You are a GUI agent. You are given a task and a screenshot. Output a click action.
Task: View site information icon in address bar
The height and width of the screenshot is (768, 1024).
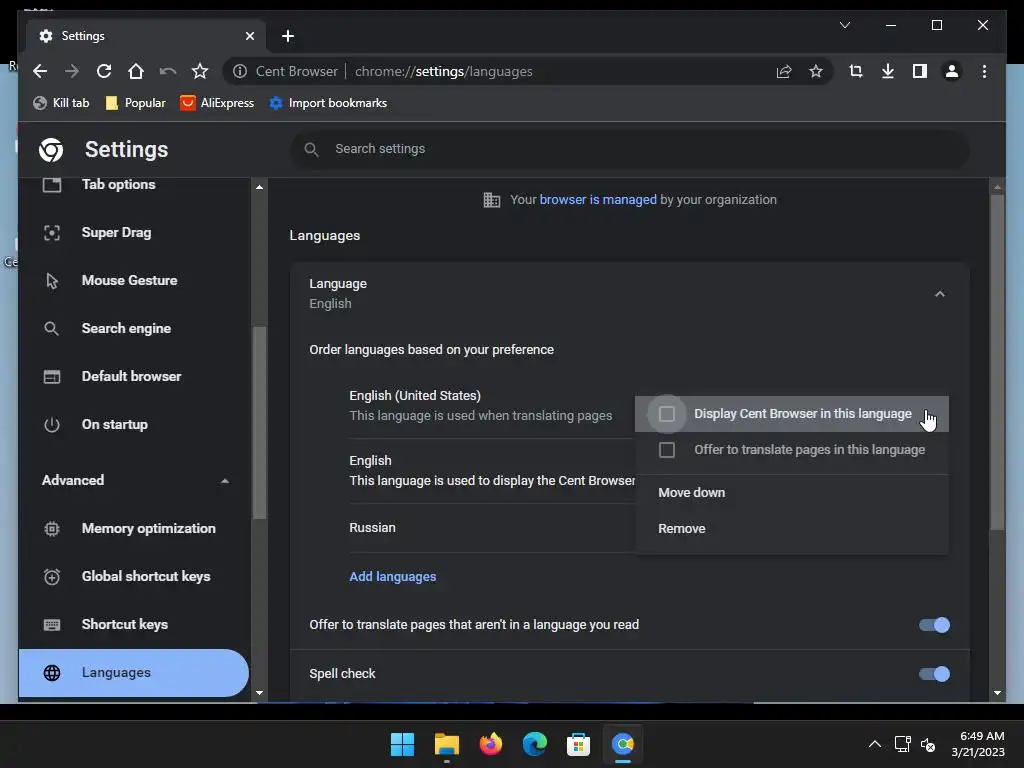tap(240, 71)
